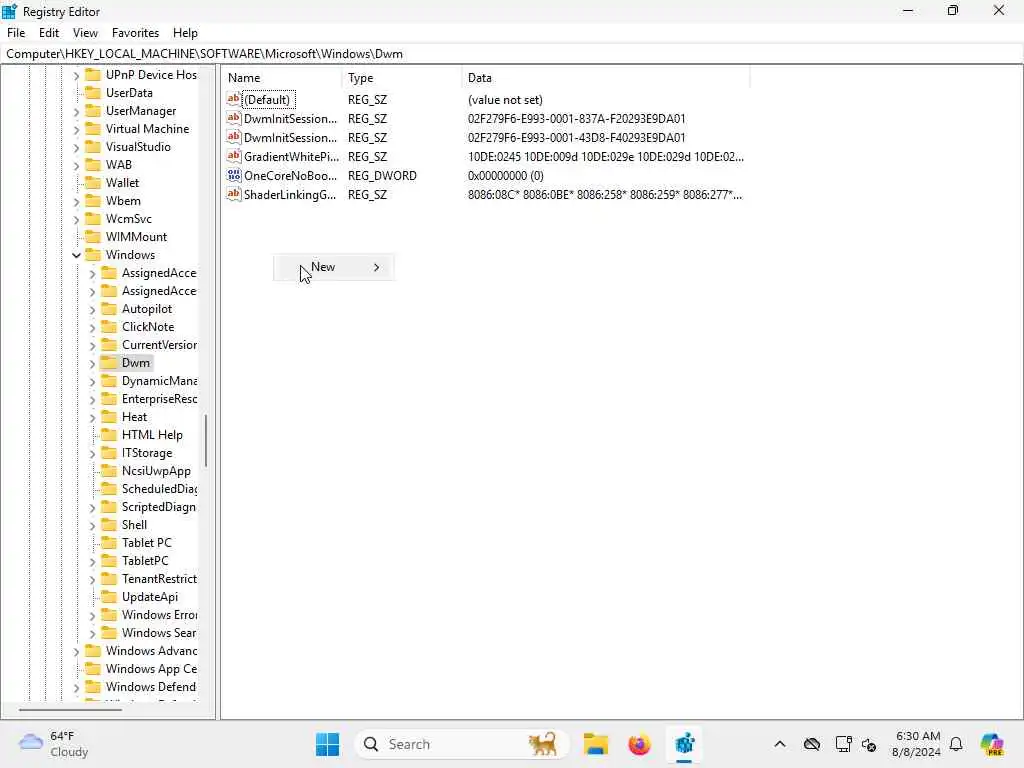1024x768 pixels.
Task: Expand the Autopilot key
Action: [x=92, y=310]
